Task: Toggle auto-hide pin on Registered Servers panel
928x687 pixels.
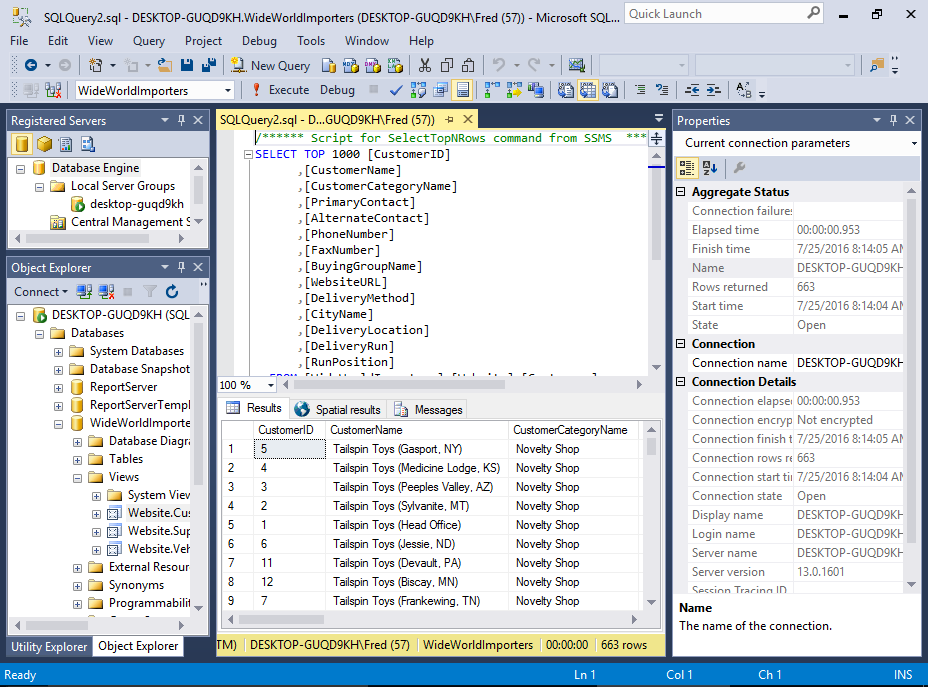Action: pyautogui.click(x=180, y=120)
